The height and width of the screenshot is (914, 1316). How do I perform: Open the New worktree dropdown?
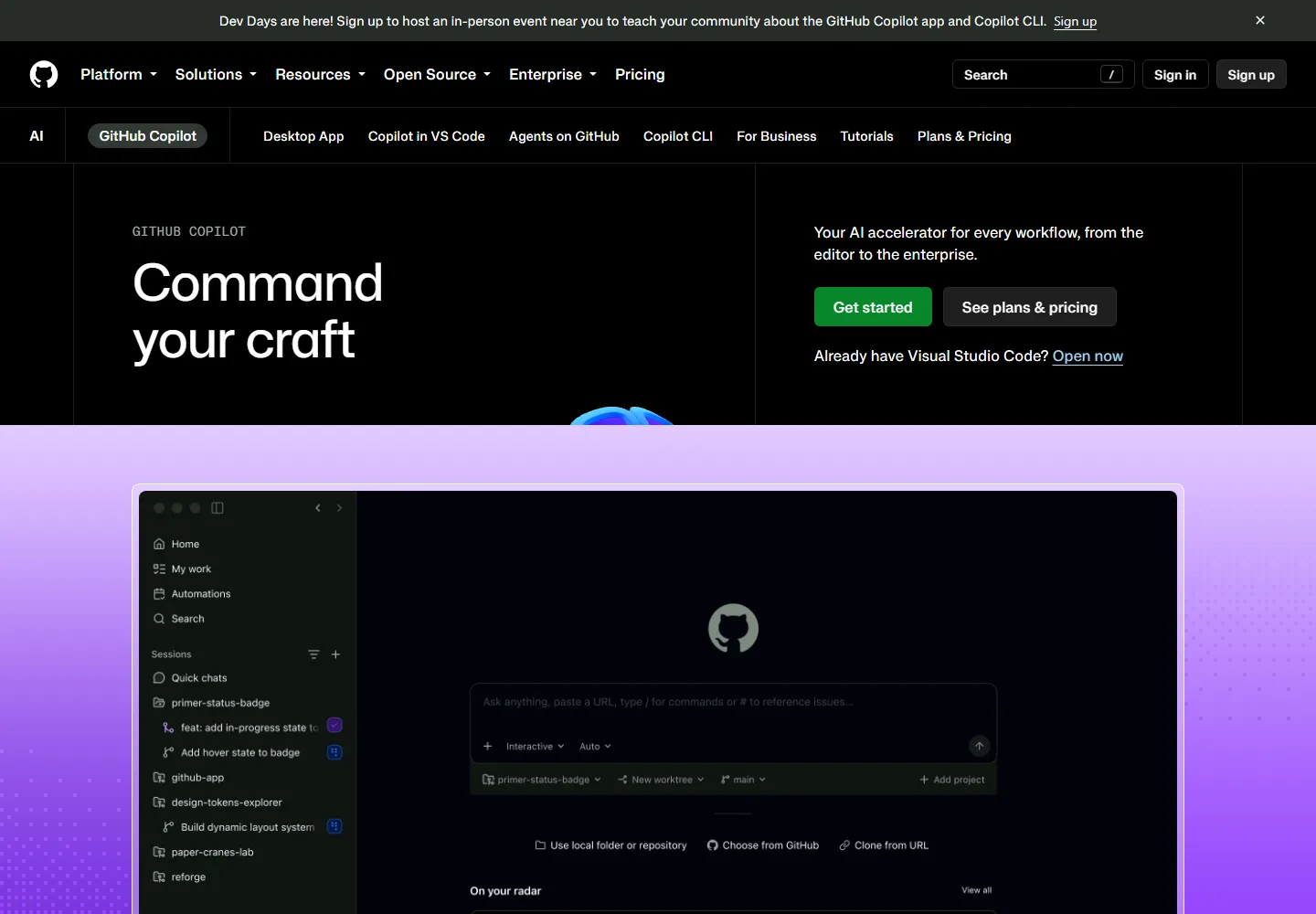coord(661,780)
